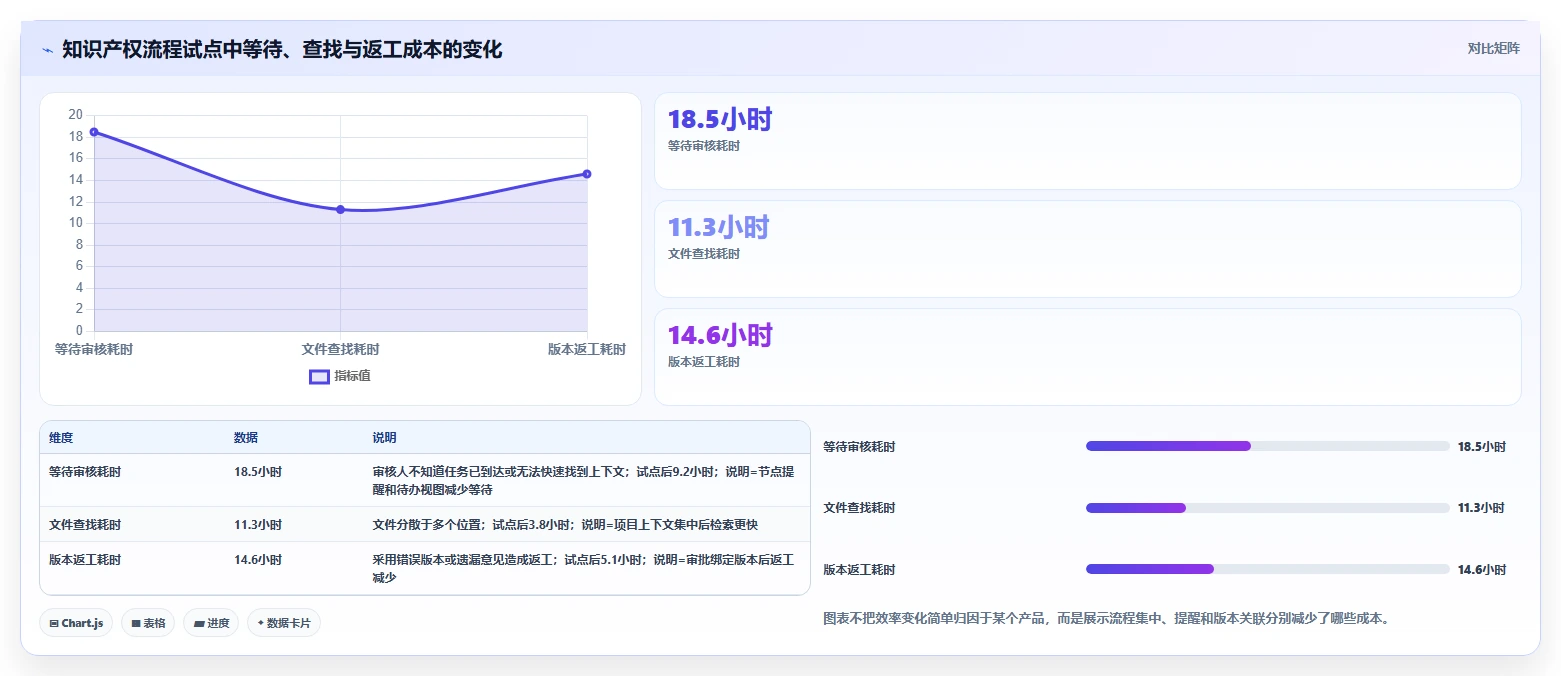Click the 文件查找耗时 label in the 11.3小时 card
Image resolution: width=1561 pixels, height=676 pixels.
click(x=704, y=254)
